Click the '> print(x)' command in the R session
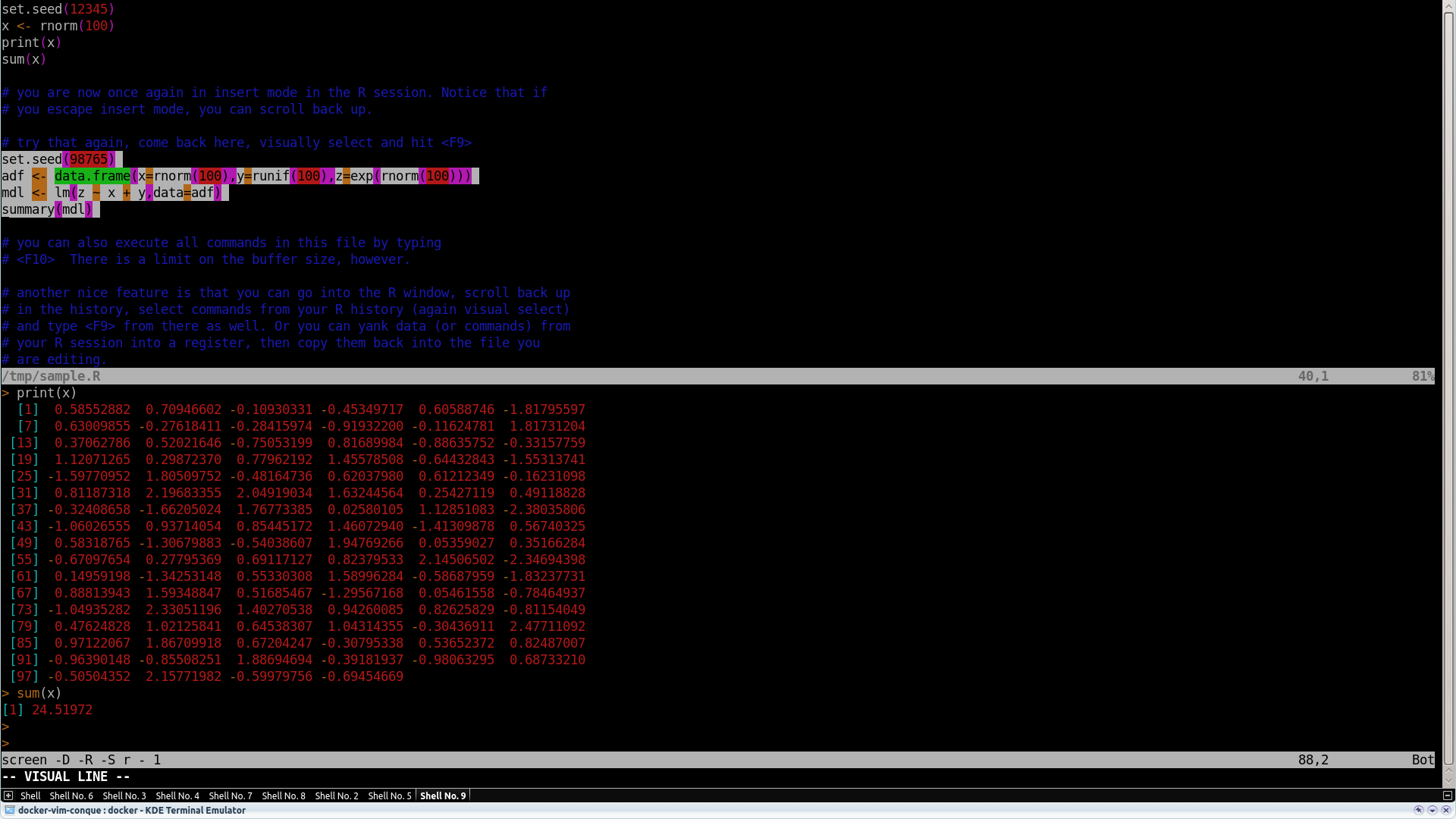The width and height of the screenshot is (1456, 819). pos(39,393)
